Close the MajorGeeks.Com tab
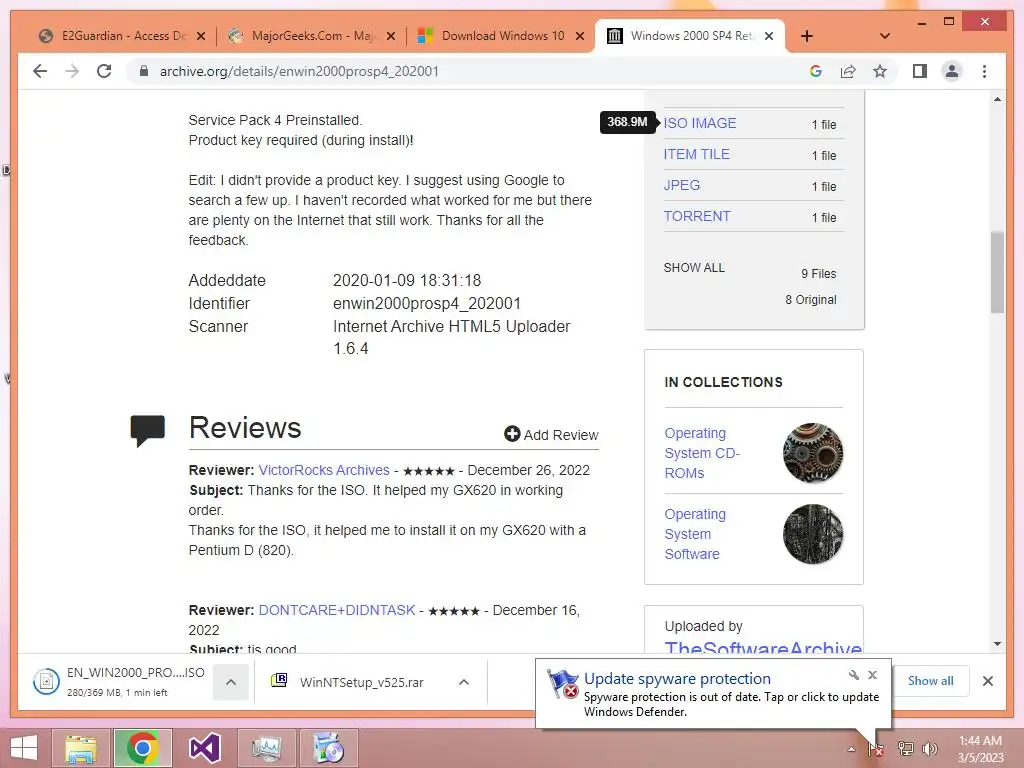Screen dimensions: 1024x768 [391, 36]
